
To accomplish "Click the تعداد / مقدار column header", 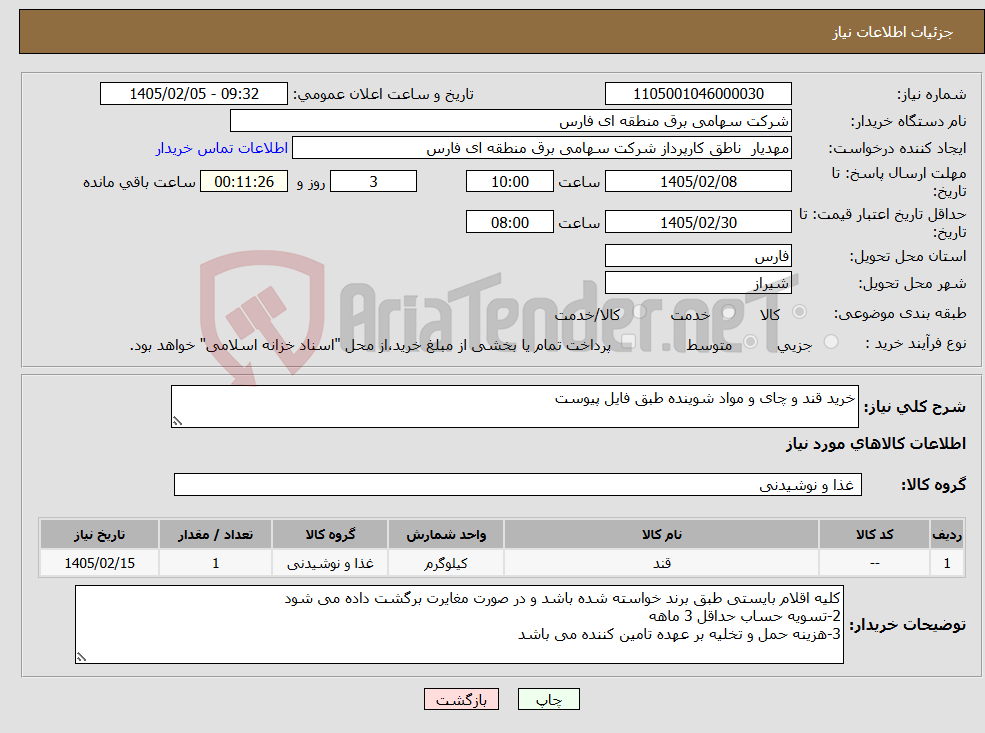I will point(215,535).
